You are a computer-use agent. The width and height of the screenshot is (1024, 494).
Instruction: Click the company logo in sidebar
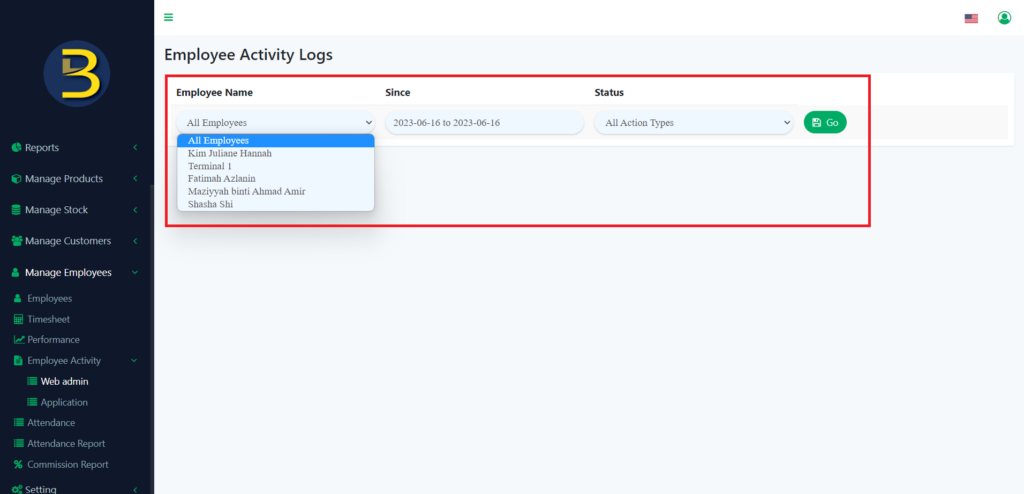click(x=77, y=75)
